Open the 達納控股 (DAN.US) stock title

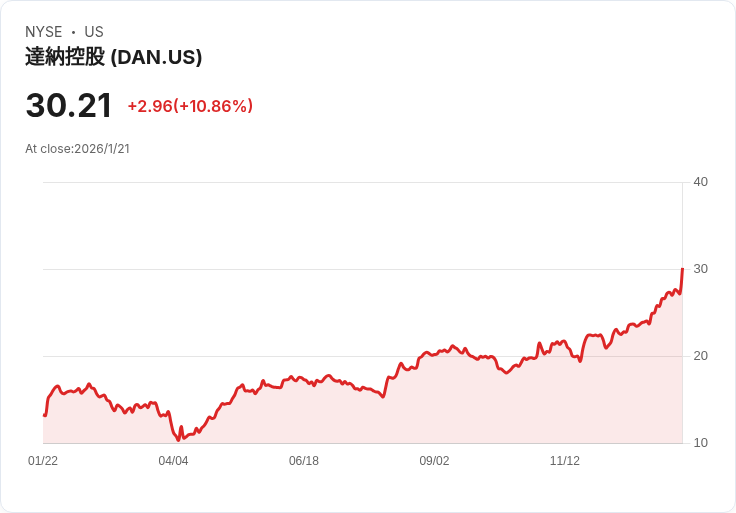[x=113, y=57]
